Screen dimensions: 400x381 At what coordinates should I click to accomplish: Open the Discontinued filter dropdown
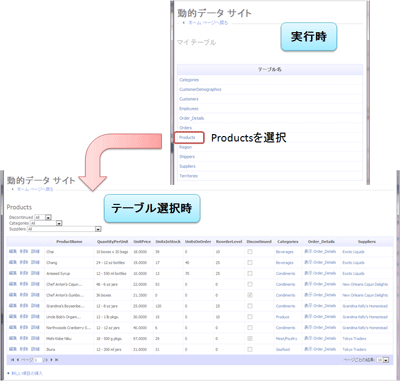(x=43, y=217)
